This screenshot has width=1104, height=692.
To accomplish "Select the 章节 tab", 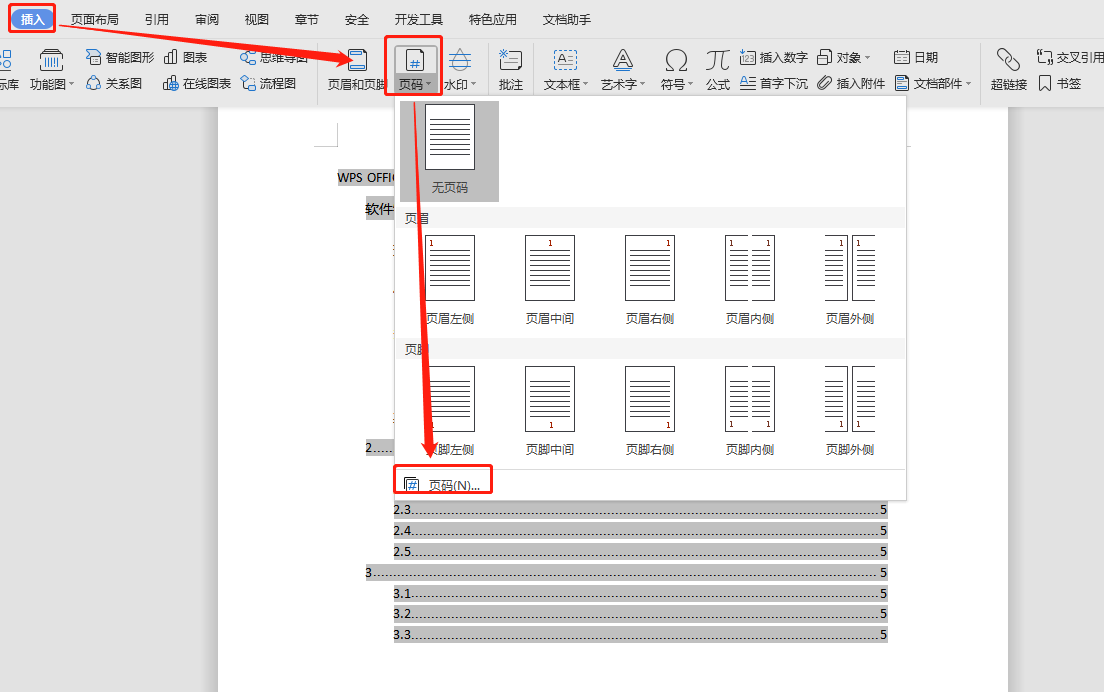I will [x=306, y=20].
